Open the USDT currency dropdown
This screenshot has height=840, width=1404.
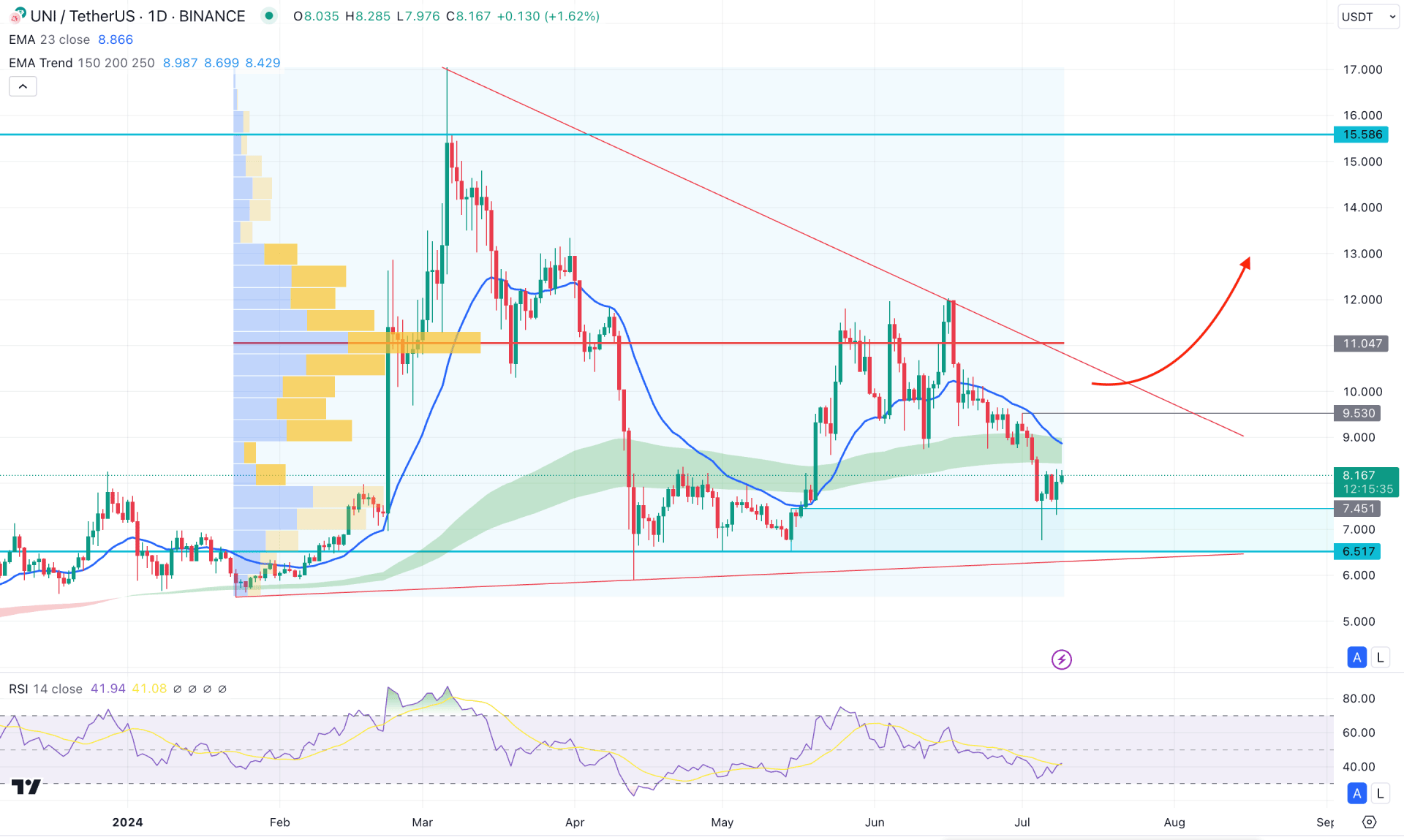[x=1368, y=16]
